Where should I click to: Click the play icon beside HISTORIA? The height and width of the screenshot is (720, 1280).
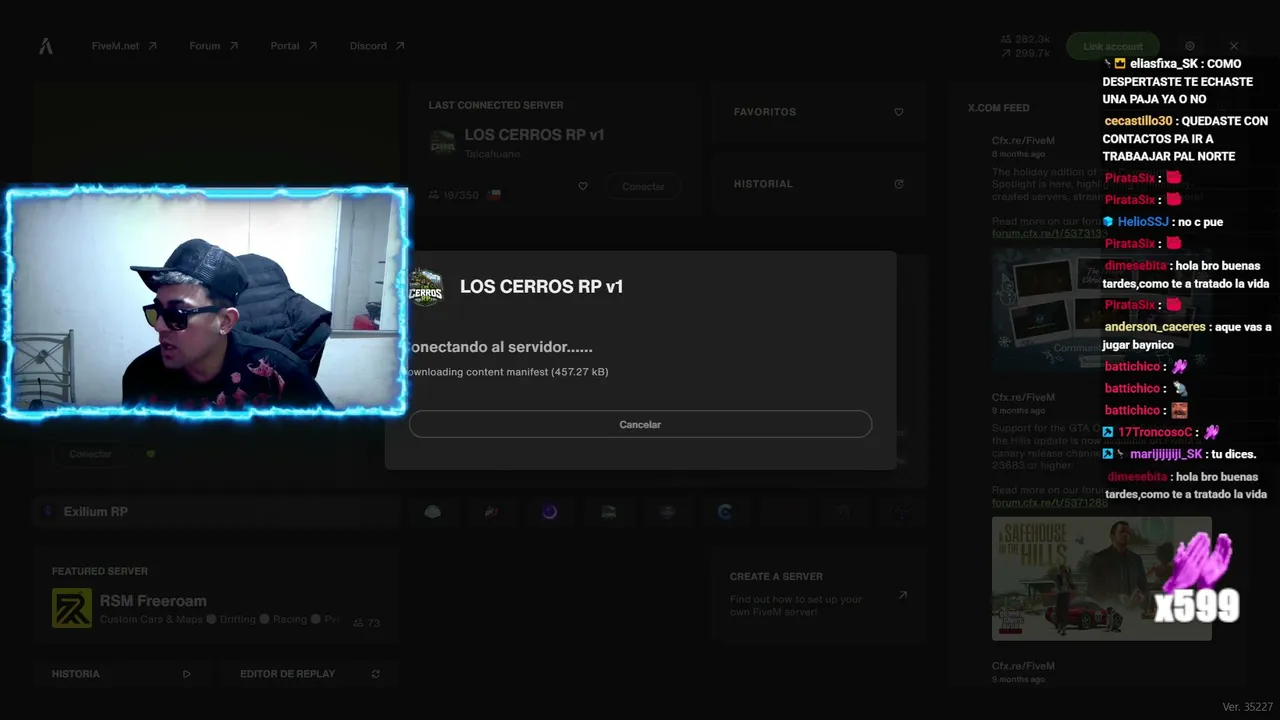pyautogui.click(x=186, y=674)
